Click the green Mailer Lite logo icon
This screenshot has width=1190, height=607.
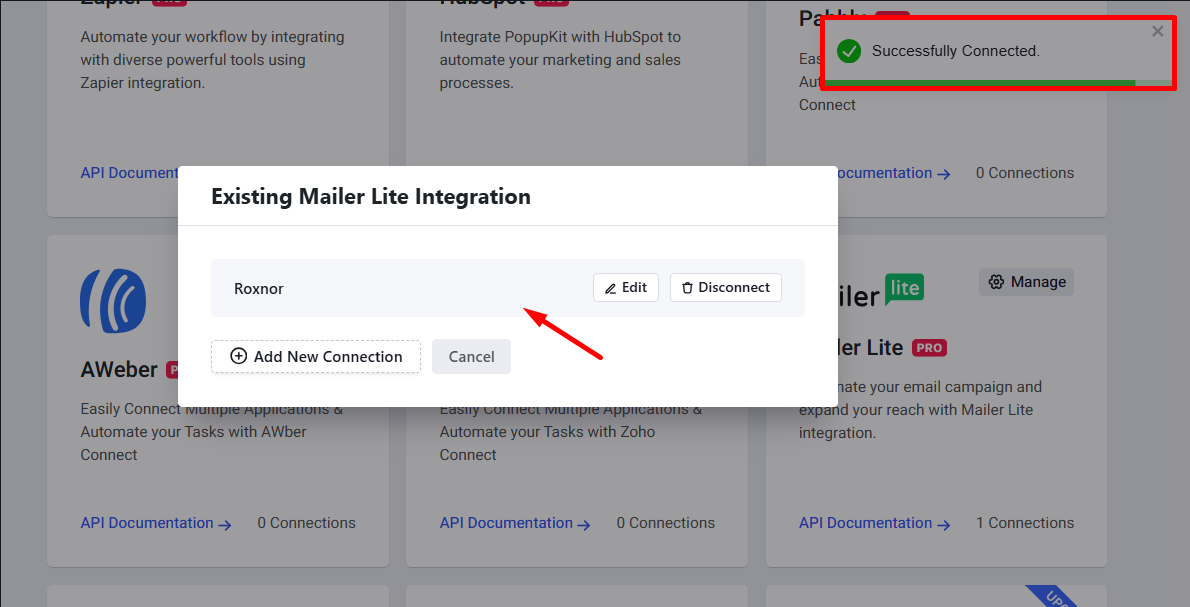(903, 290)
